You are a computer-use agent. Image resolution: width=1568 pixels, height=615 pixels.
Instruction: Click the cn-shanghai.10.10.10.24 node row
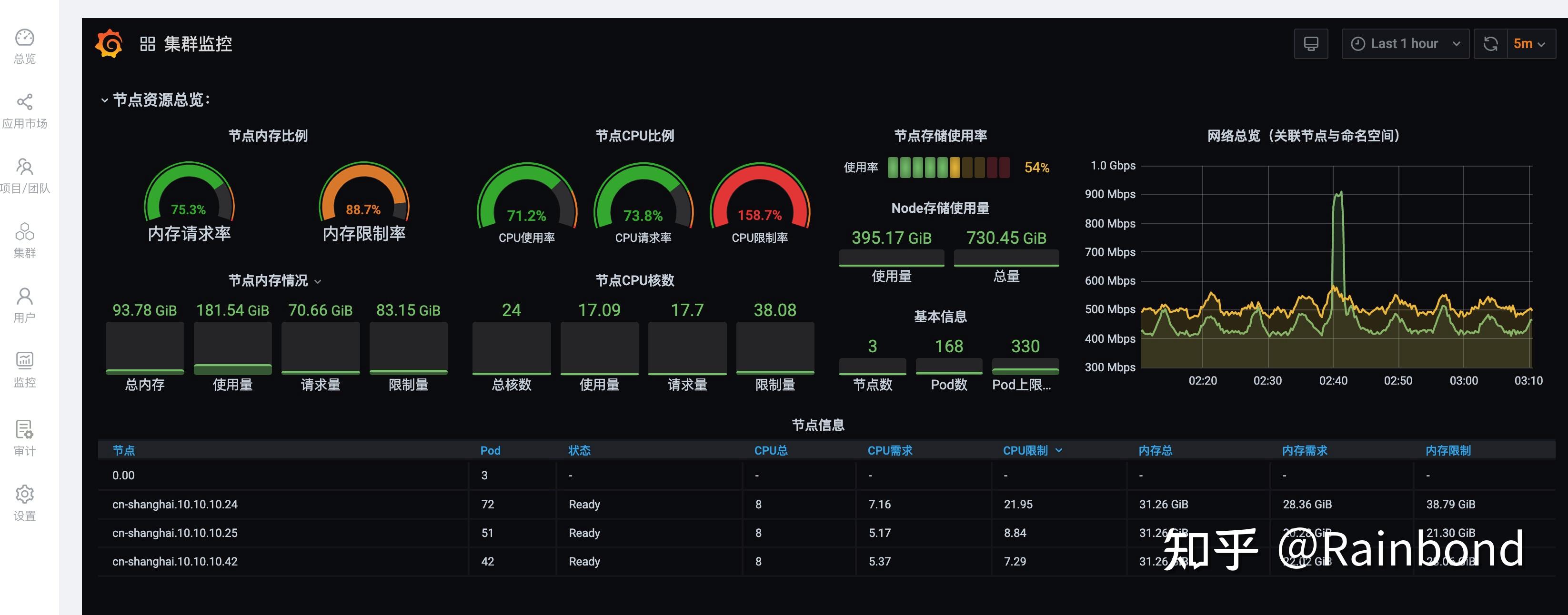pyautogui.click(x=175, y=504)
